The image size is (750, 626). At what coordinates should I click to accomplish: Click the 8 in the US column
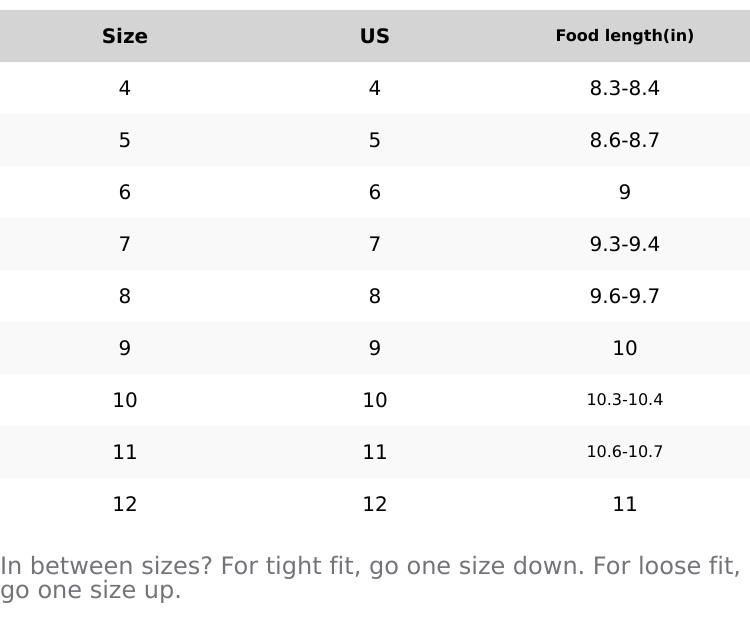tap(375, 296)
